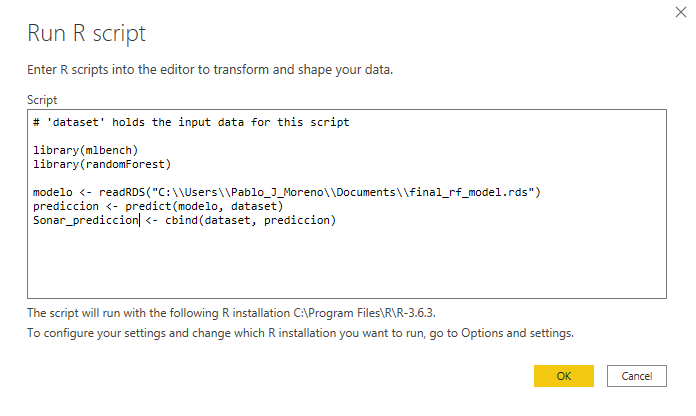The height and width of the screenshot is (416, 696).
Task: Click the readRDS function name in the script
Action: (124, 191)
